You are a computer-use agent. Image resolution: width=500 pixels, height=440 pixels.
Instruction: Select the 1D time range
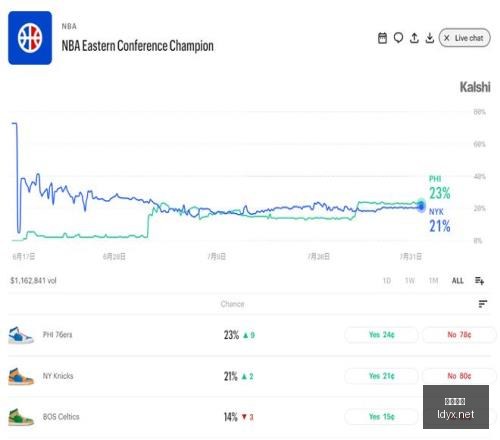(x=387, y=281)
